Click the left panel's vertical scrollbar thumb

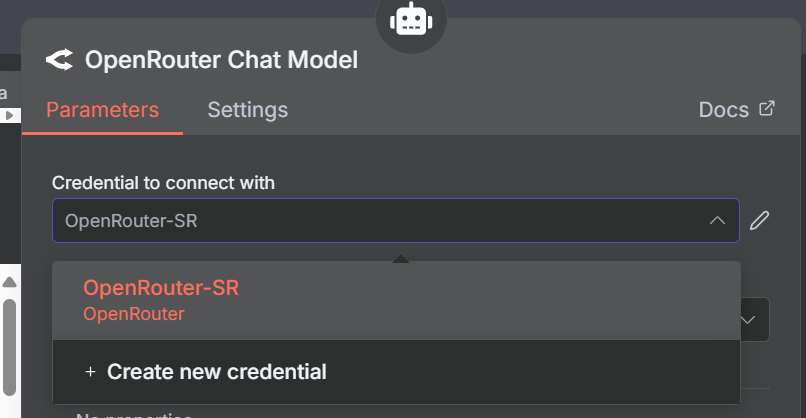[x=9, y=348]
